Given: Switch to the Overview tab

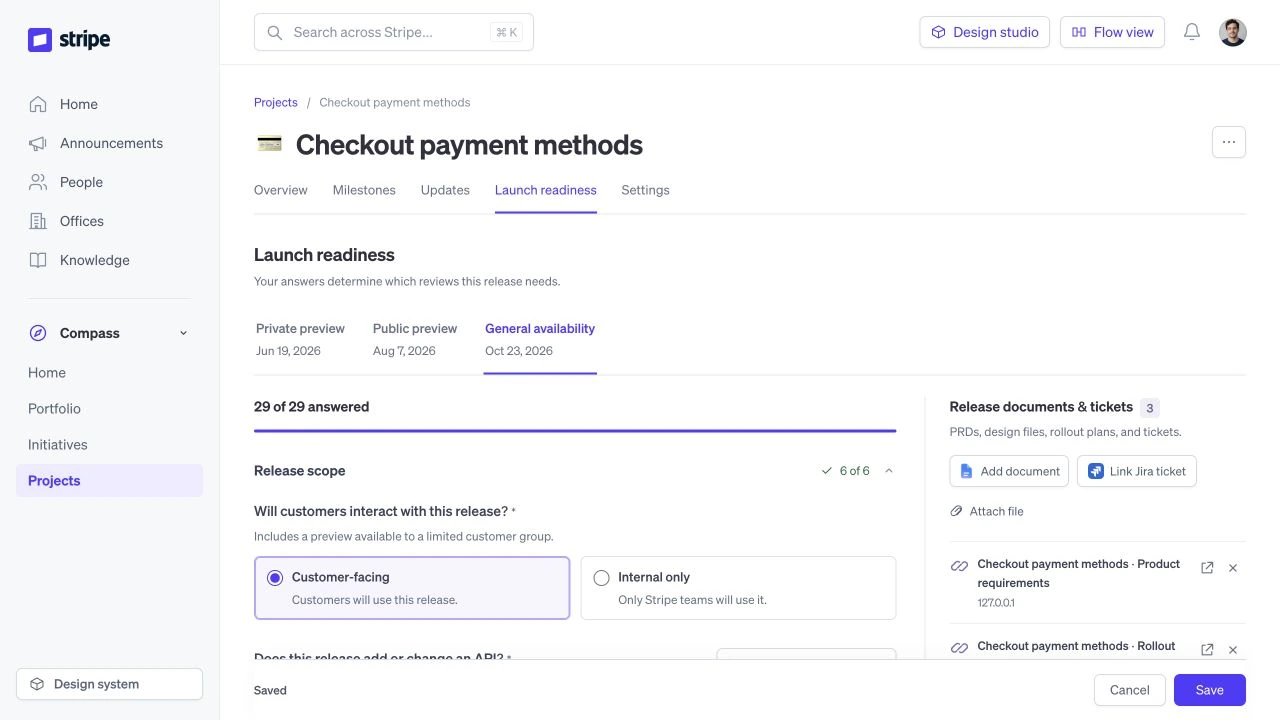Looking at the screenshot, I should tap(281, 190).
